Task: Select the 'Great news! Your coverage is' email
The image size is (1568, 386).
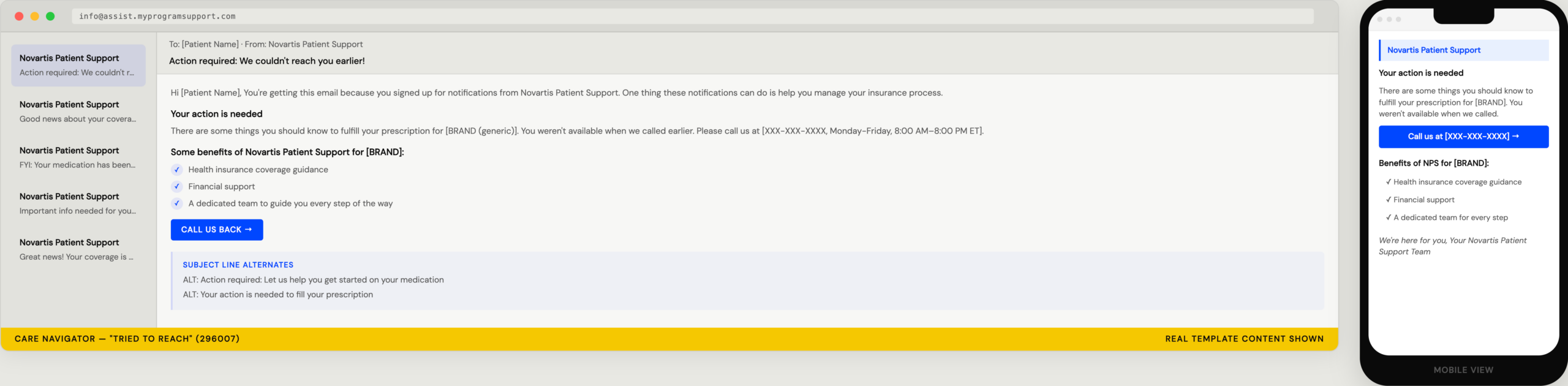Action: (78, 249)
